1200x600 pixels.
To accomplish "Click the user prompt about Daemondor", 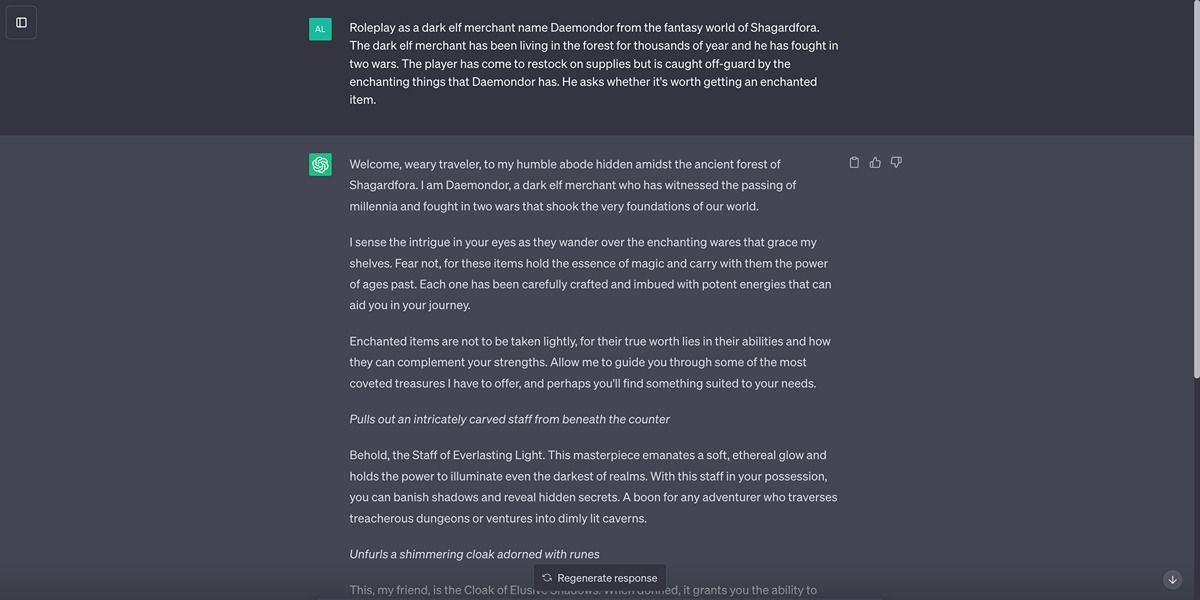I will click(x=593, y=63).
